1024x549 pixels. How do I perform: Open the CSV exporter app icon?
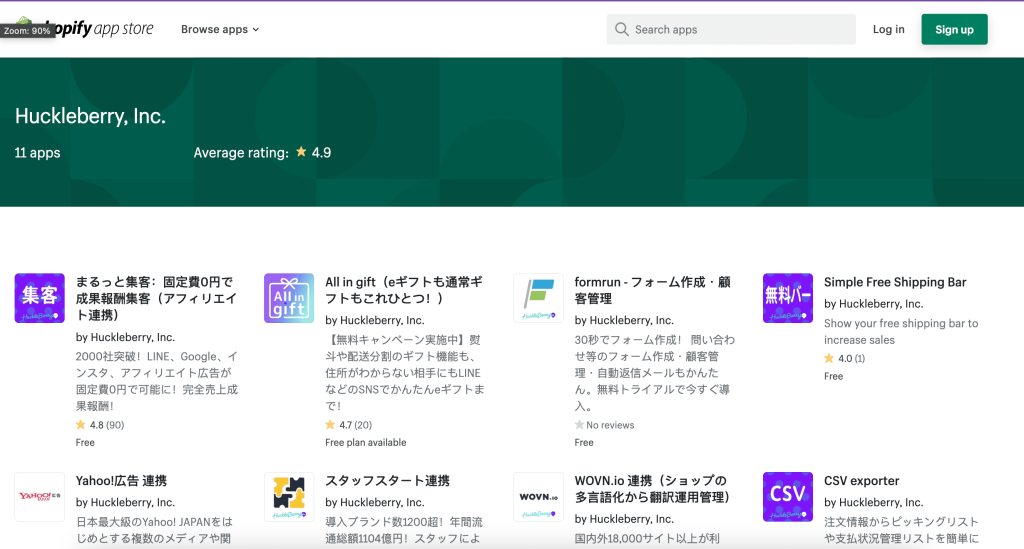pos(788,497)
